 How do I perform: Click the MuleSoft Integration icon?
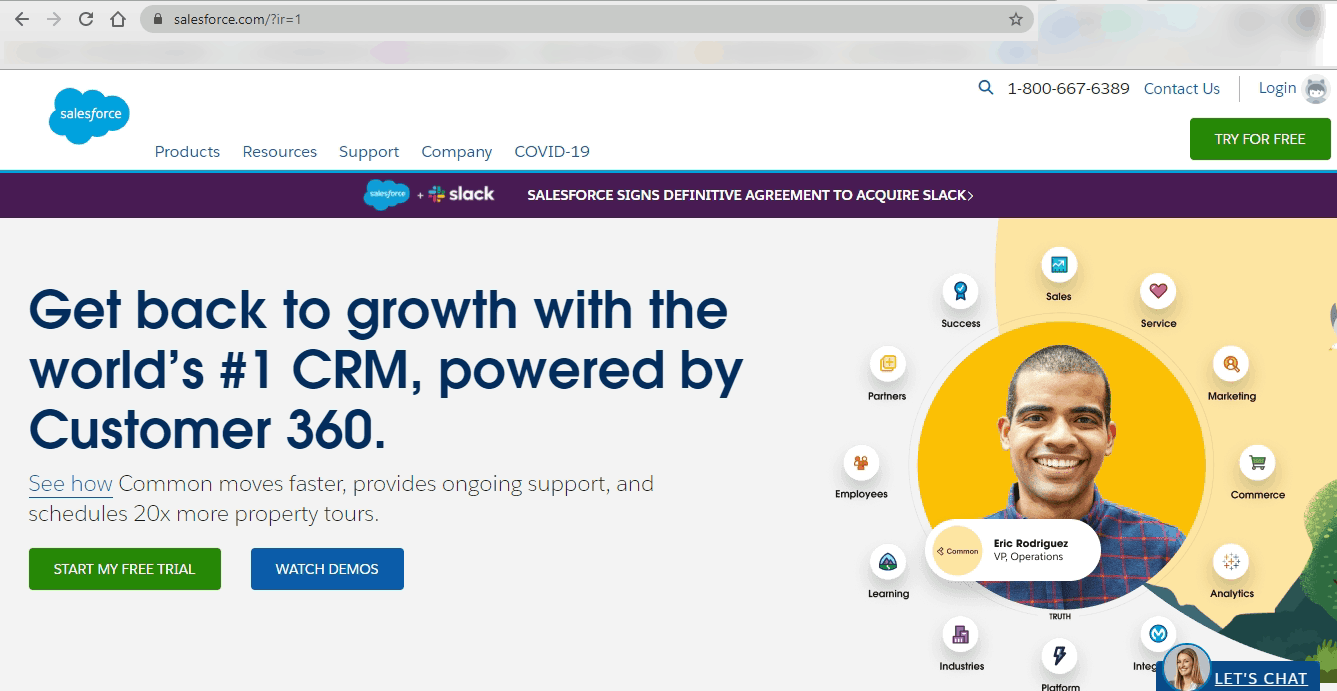[x=1157, y=634]
